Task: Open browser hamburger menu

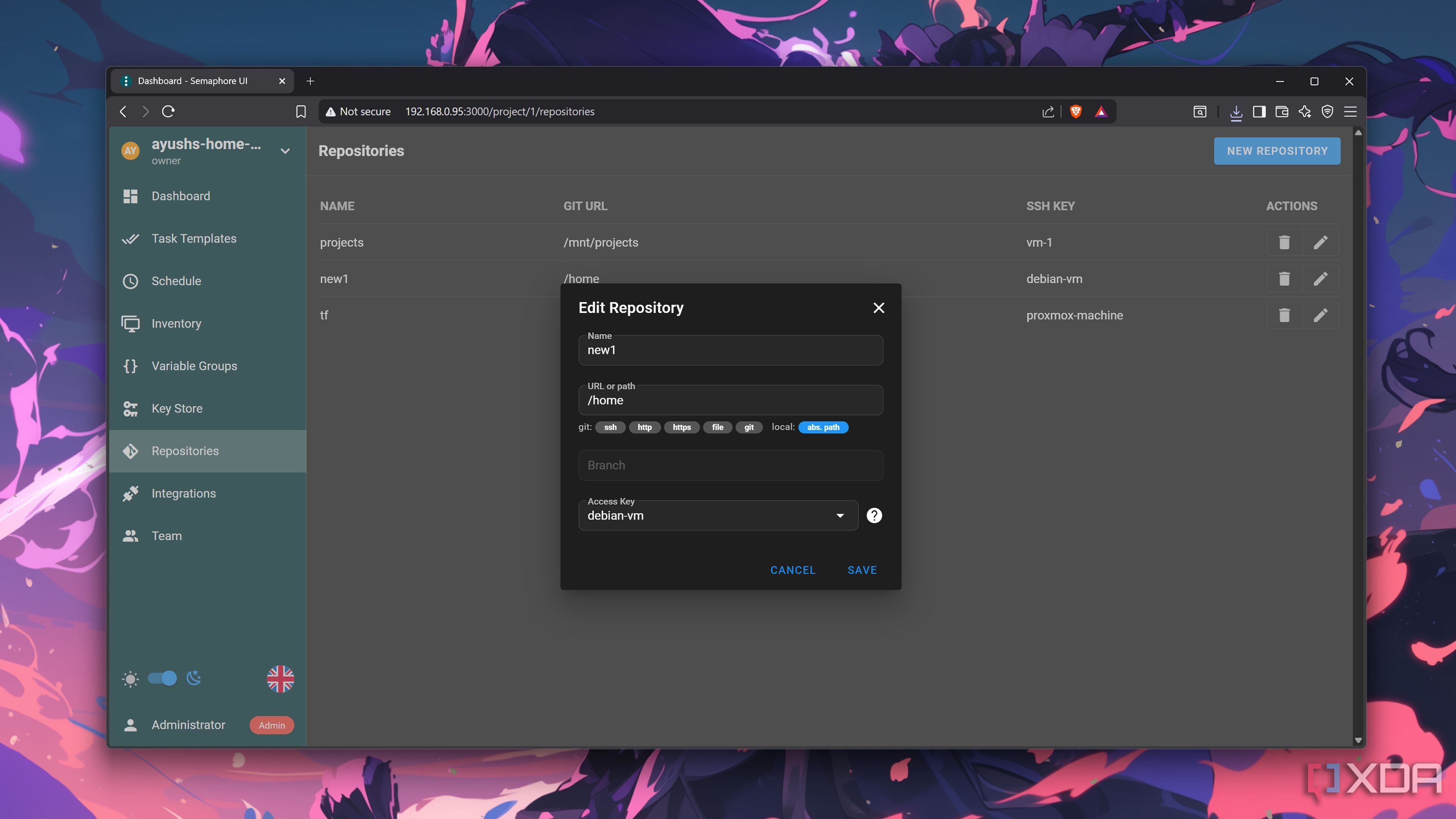Action: tap(1350, 111)
